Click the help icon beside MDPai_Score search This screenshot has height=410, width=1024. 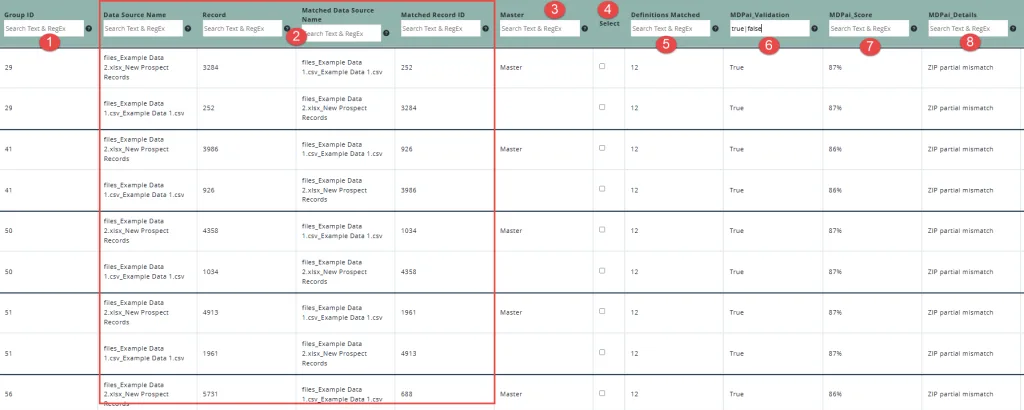(x=914, y=29)
